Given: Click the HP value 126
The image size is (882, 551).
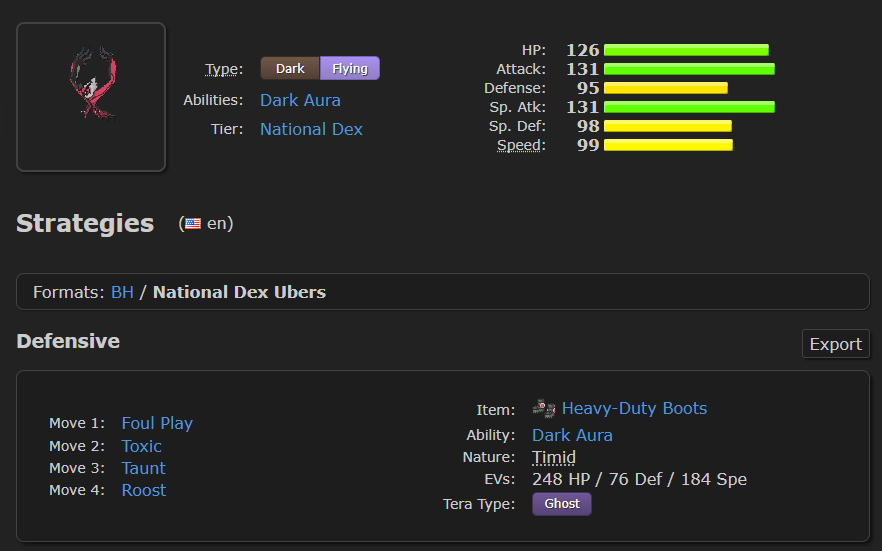Looking at the screenshot, I should pos(583,50).
